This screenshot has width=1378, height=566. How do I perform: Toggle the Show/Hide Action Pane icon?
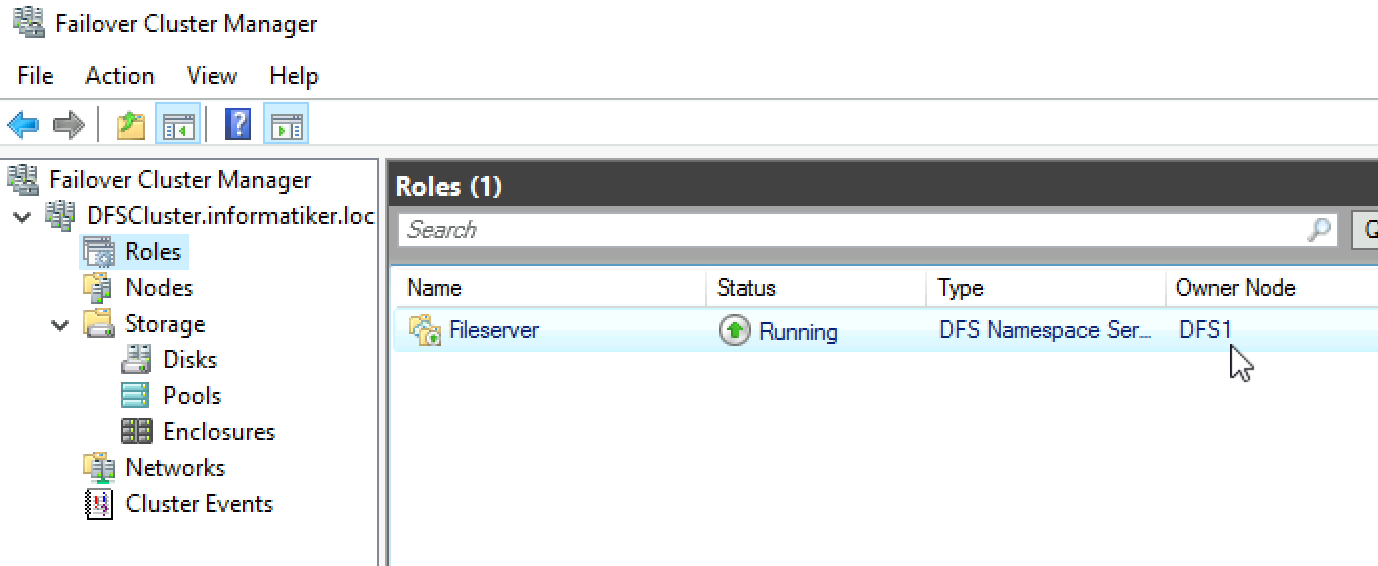(286, 125)
